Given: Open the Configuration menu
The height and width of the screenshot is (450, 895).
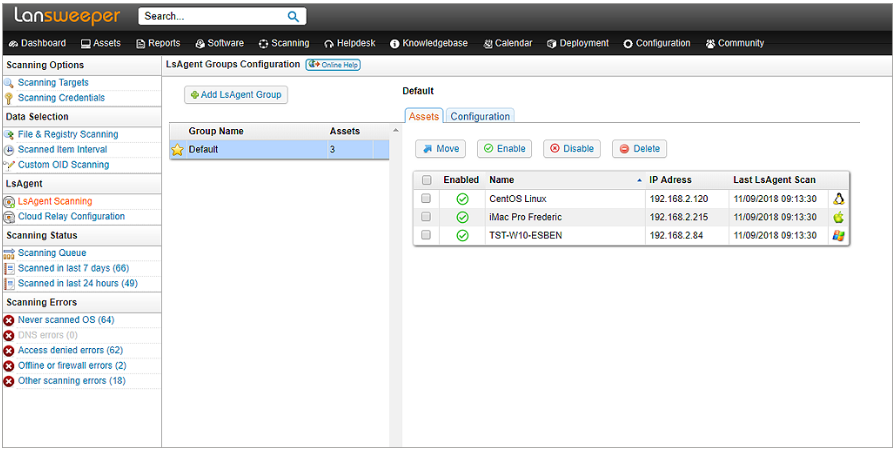Looking at the screenshot, I should 656,43.
